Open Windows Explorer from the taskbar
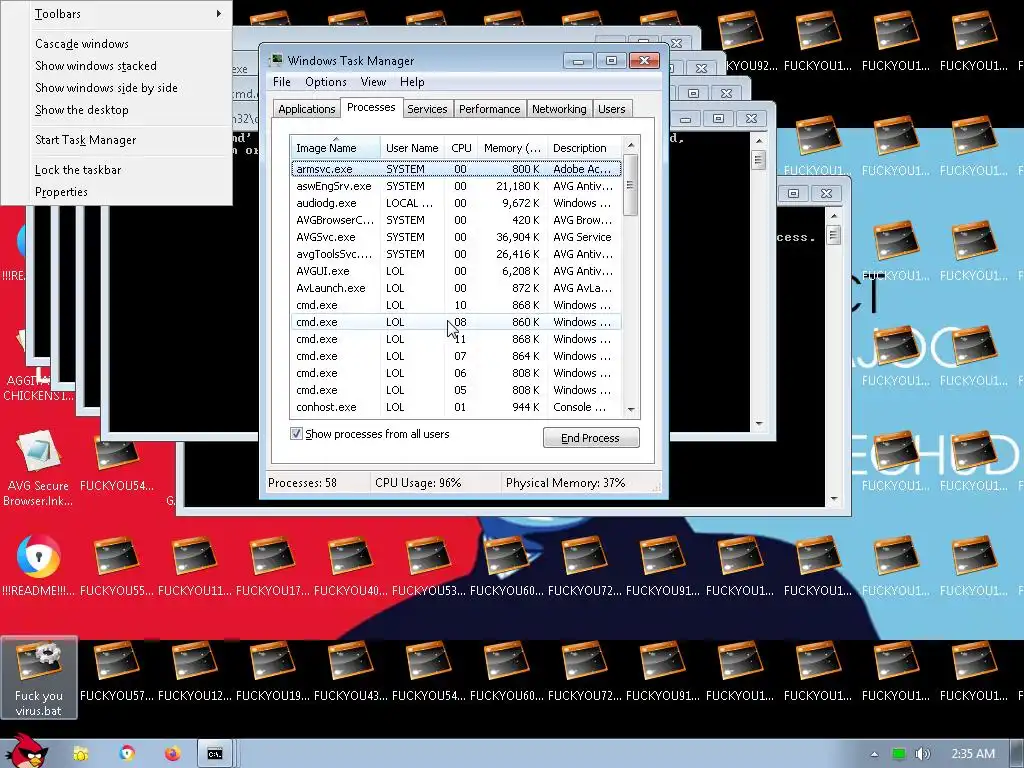 80,754
